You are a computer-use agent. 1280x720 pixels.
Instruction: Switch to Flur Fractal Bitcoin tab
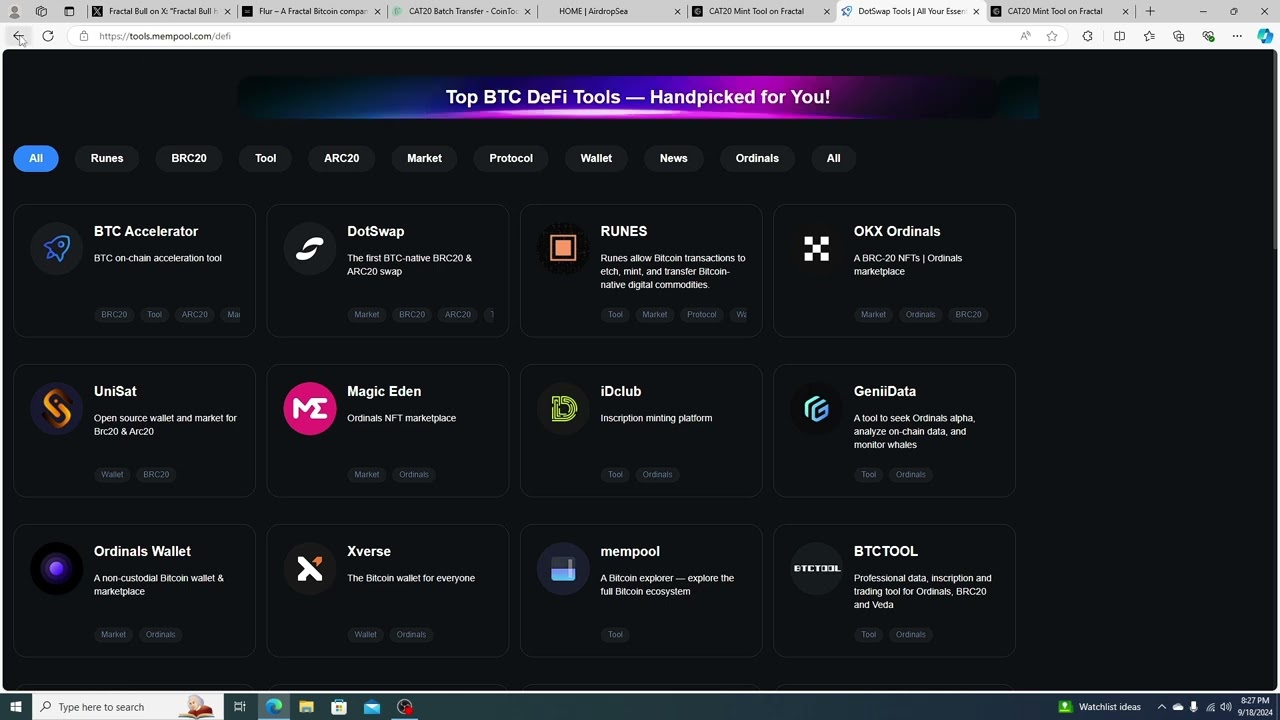pos(310,11)
